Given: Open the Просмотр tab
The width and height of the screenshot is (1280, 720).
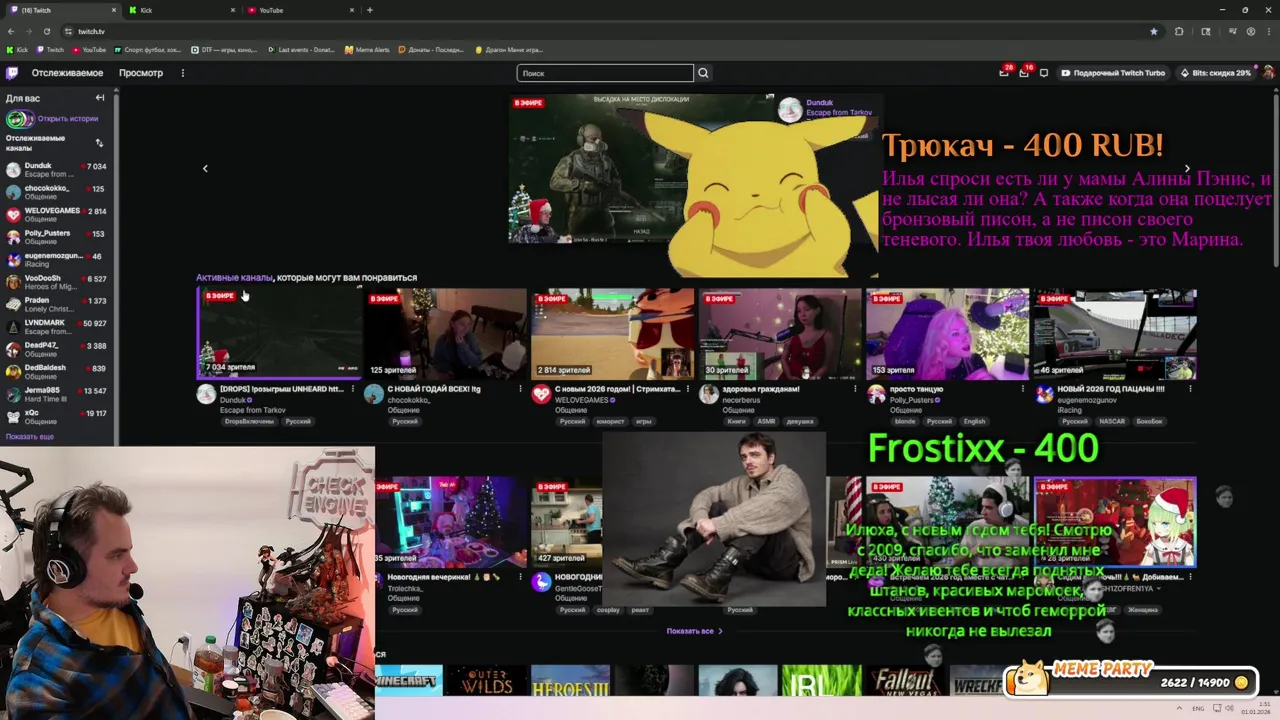Looking at the screenshot, I should pos(141,73).
